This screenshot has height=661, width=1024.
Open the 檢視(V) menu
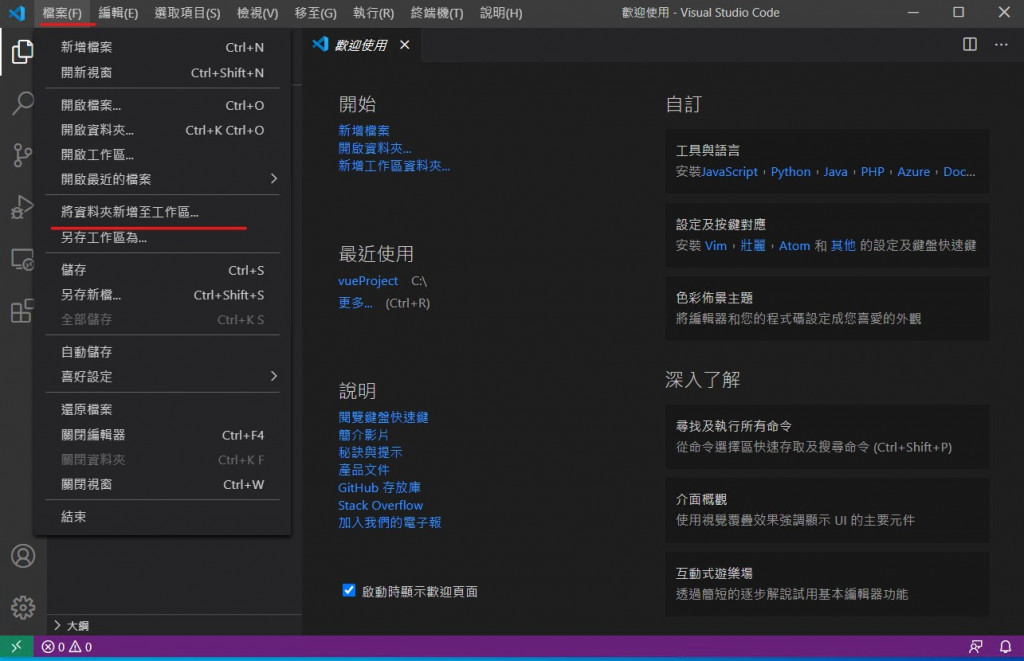257,13
